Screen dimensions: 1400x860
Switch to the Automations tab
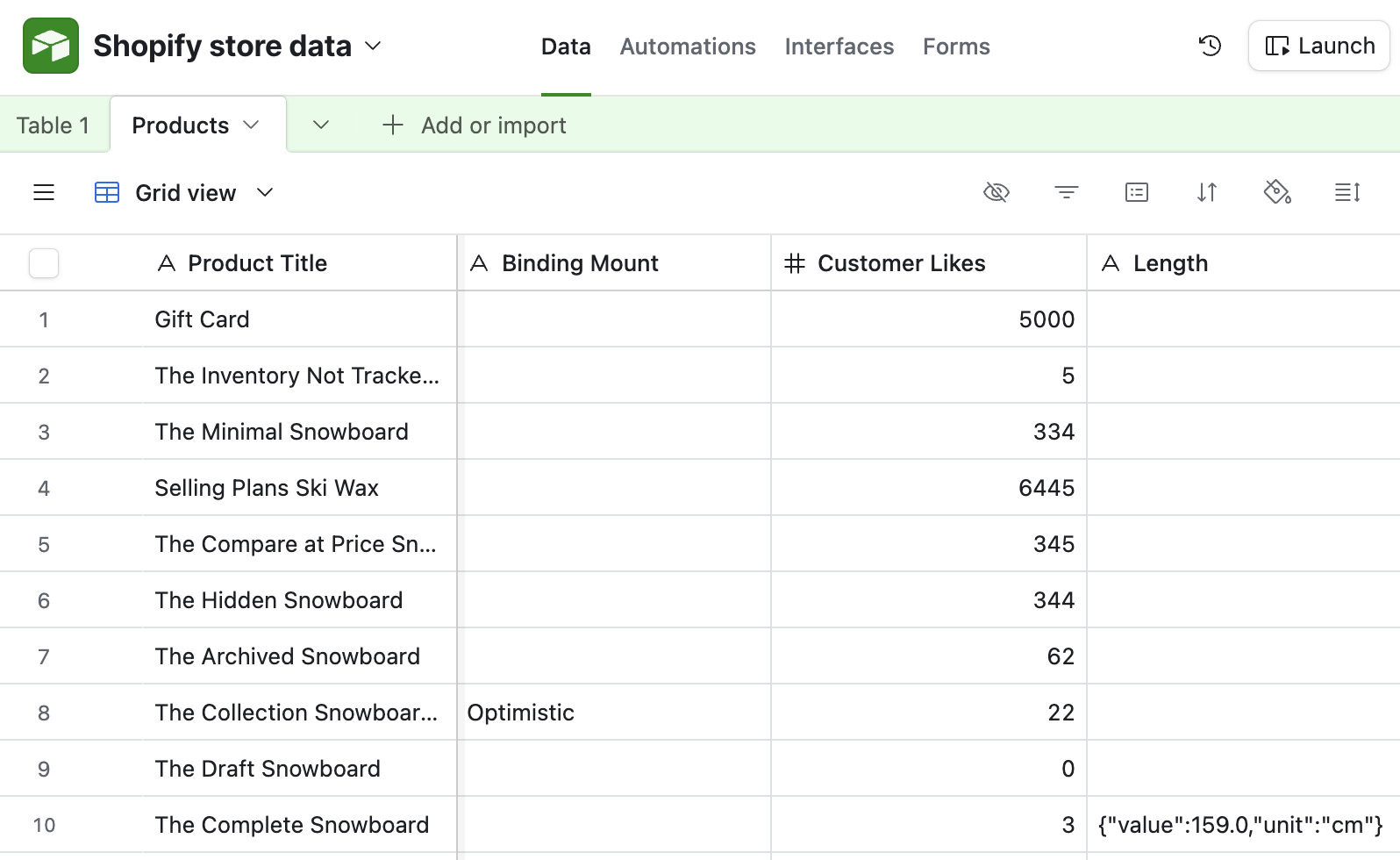688,47
